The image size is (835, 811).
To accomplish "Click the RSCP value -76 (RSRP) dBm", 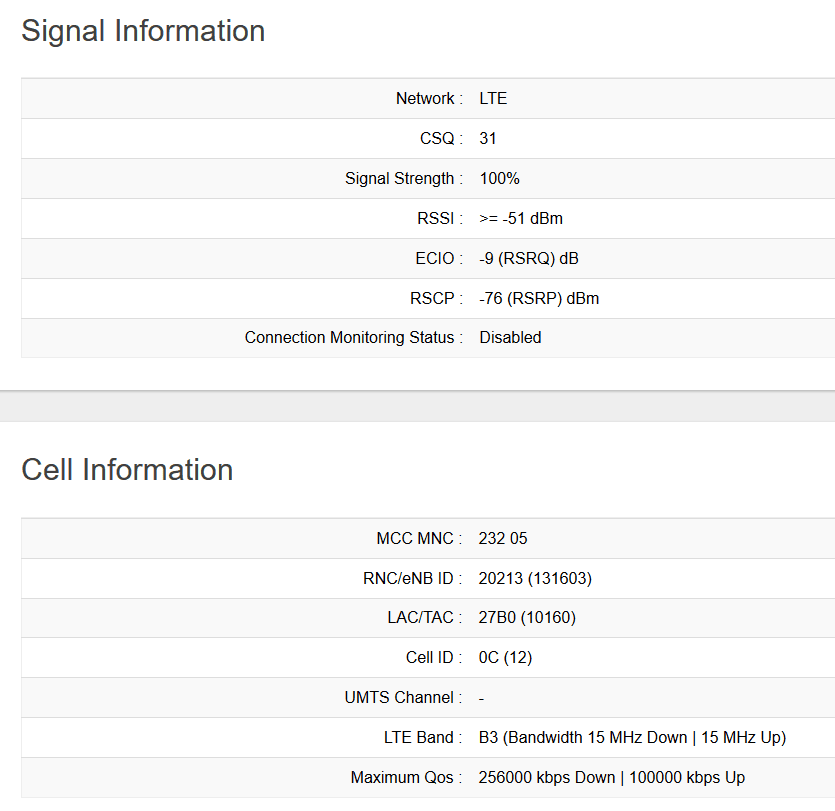I will pyautogui.click(x=539, y=298).
